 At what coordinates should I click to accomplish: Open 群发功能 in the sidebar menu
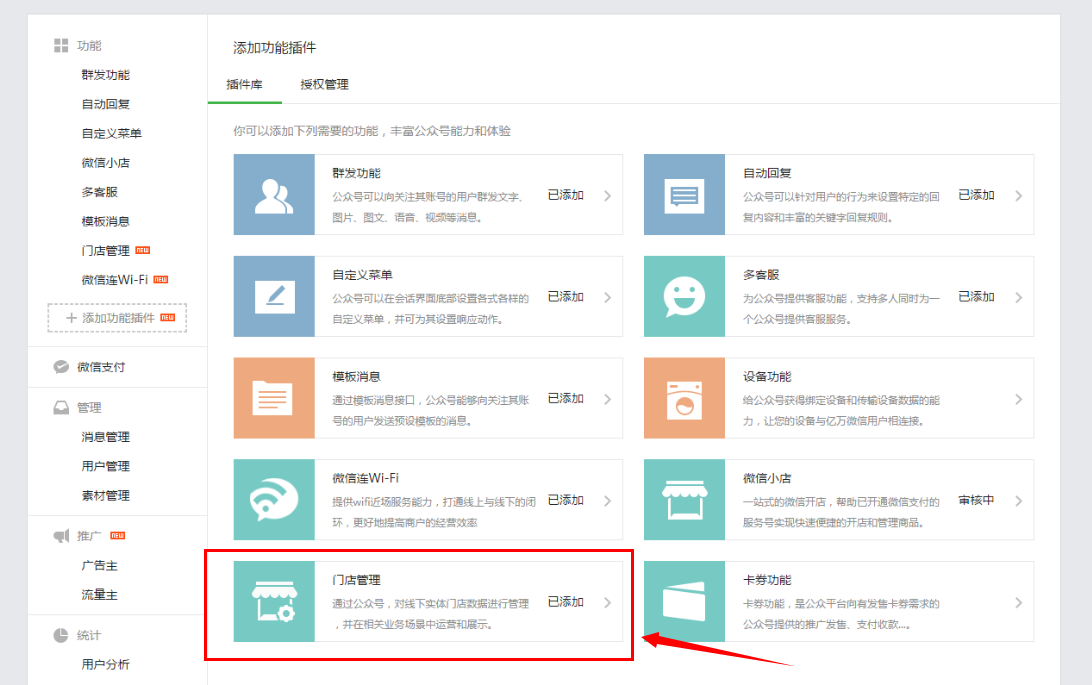click(x=106, y=74)
